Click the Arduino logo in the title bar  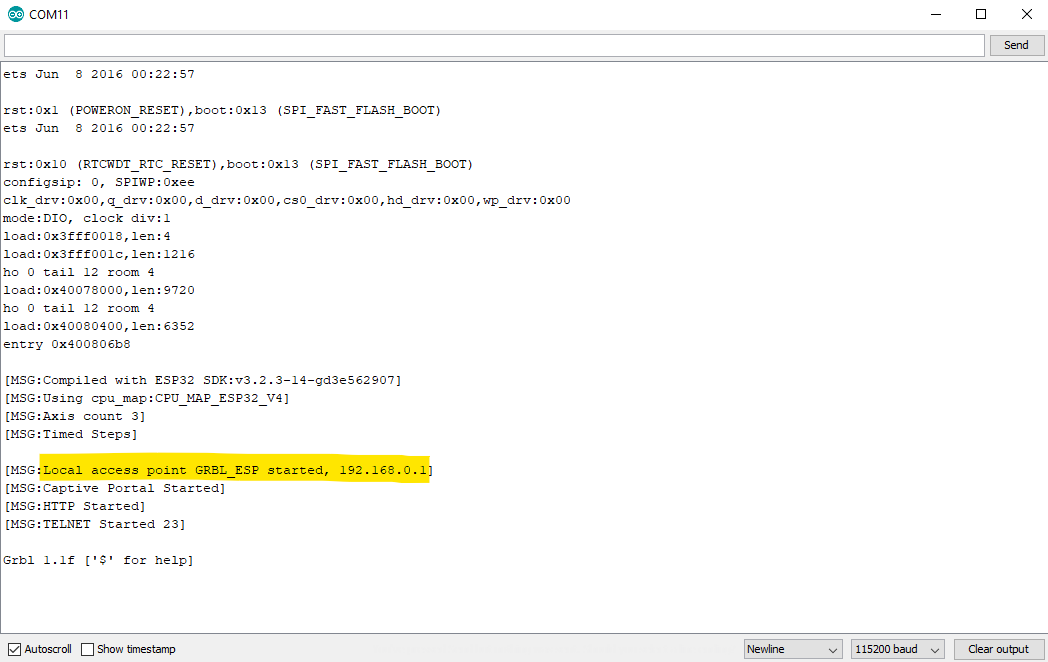coord(14,14)
